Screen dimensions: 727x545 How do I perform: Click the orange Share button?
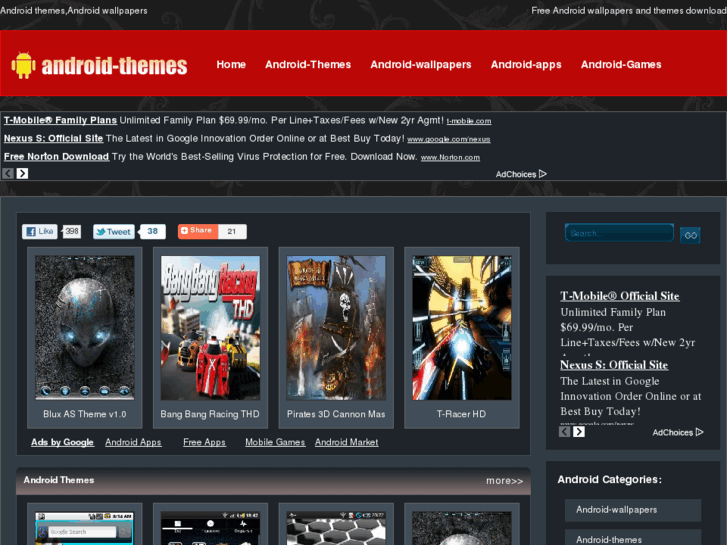pyautogui.click(x=198, y=231)
